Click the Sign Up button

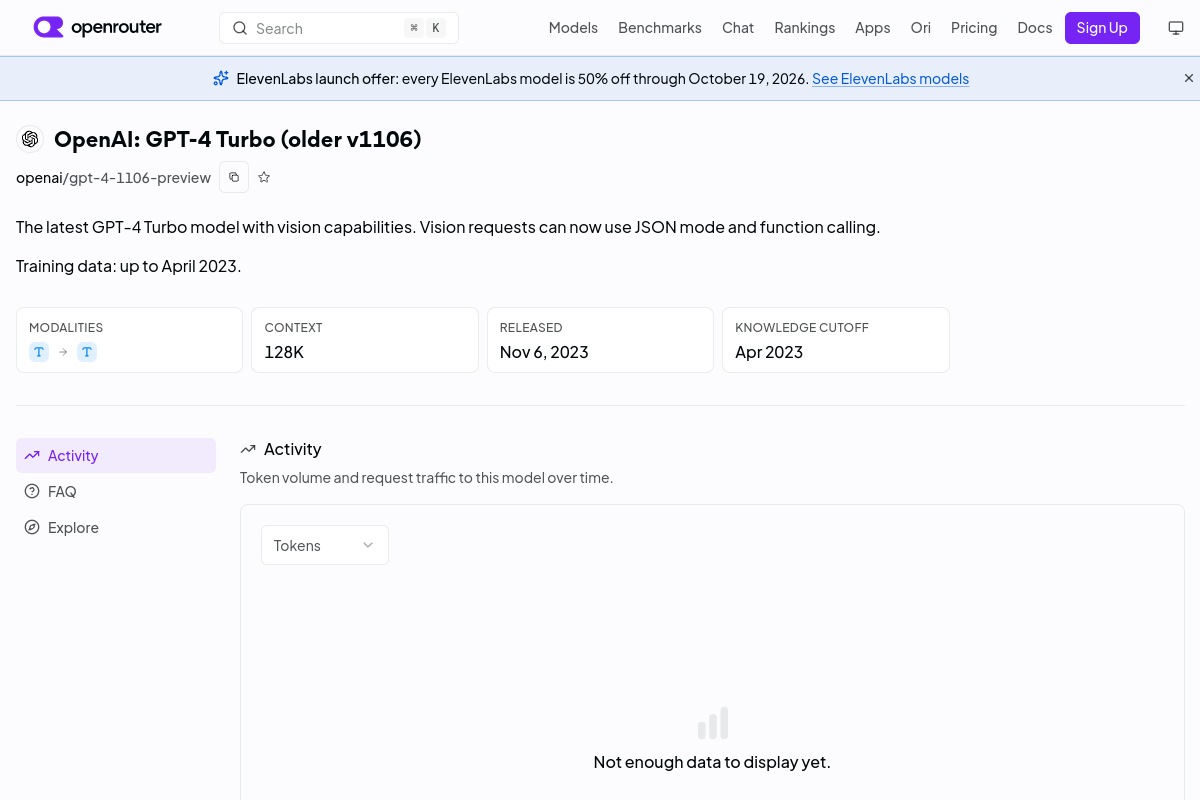[1102, 28]
